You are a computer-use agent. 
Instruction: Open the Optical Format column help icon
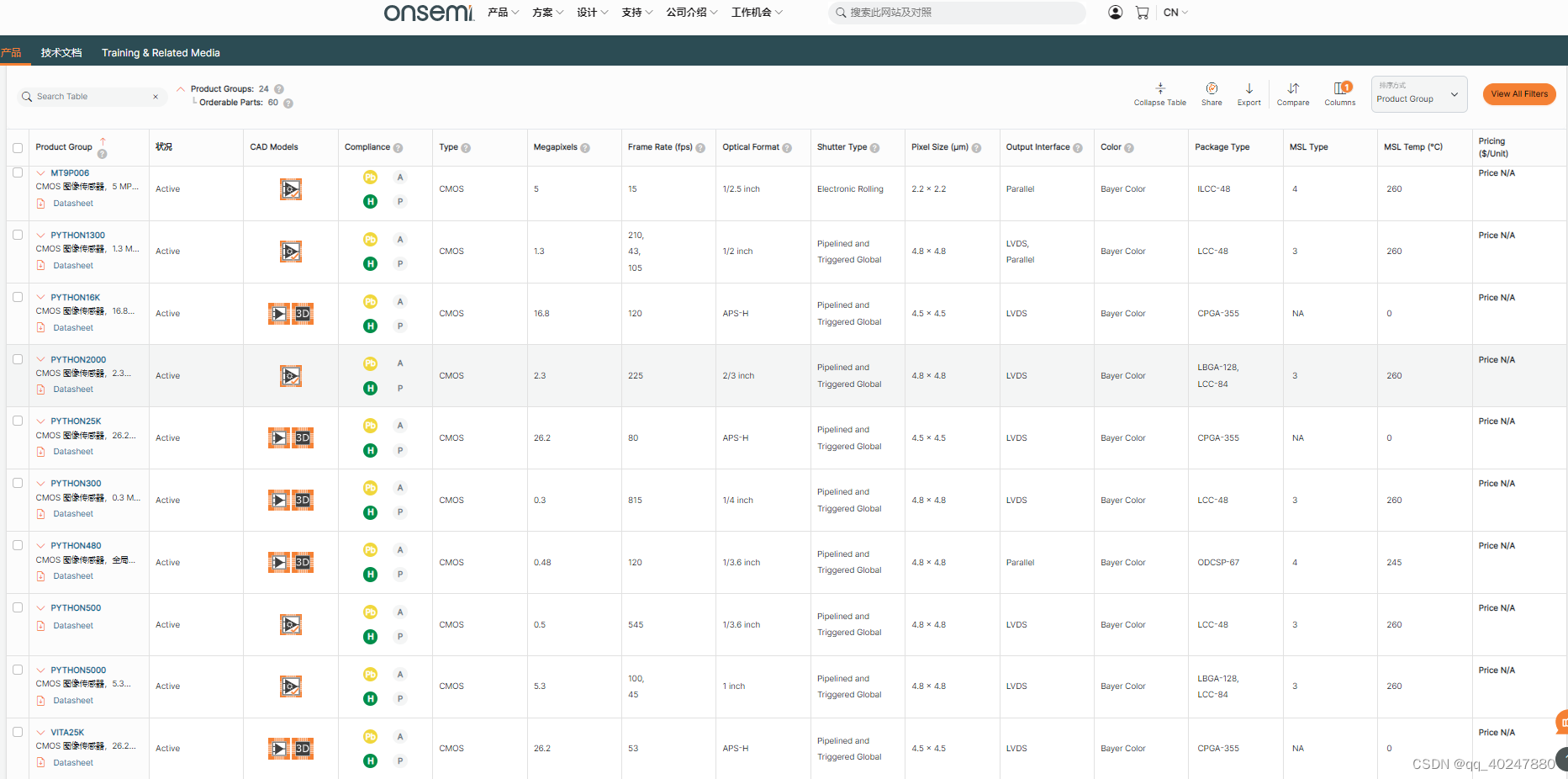(x=787, y=148)
